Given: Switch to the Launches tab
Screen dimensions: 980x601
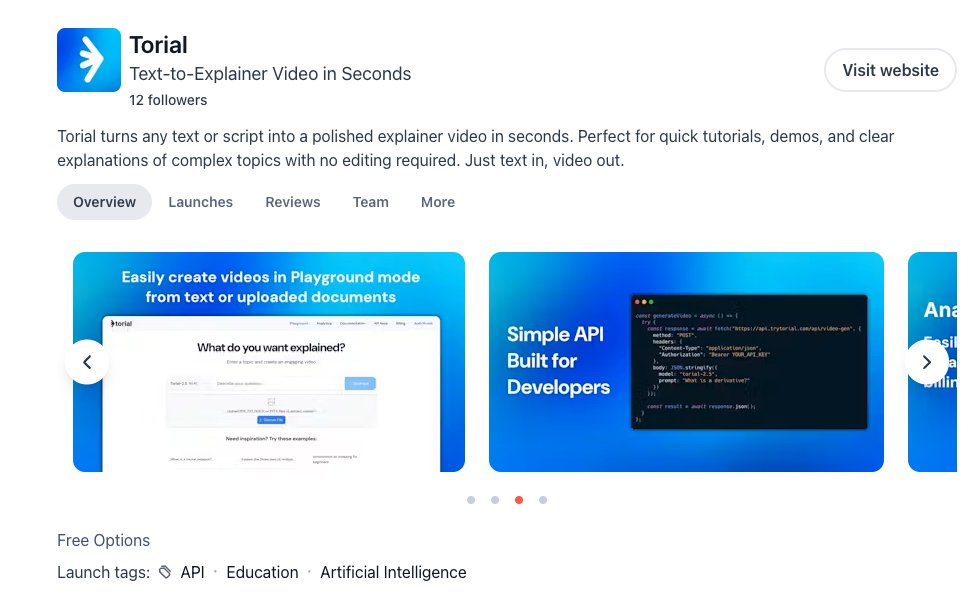Looking at the screenshot, I should tap(200, 202).
